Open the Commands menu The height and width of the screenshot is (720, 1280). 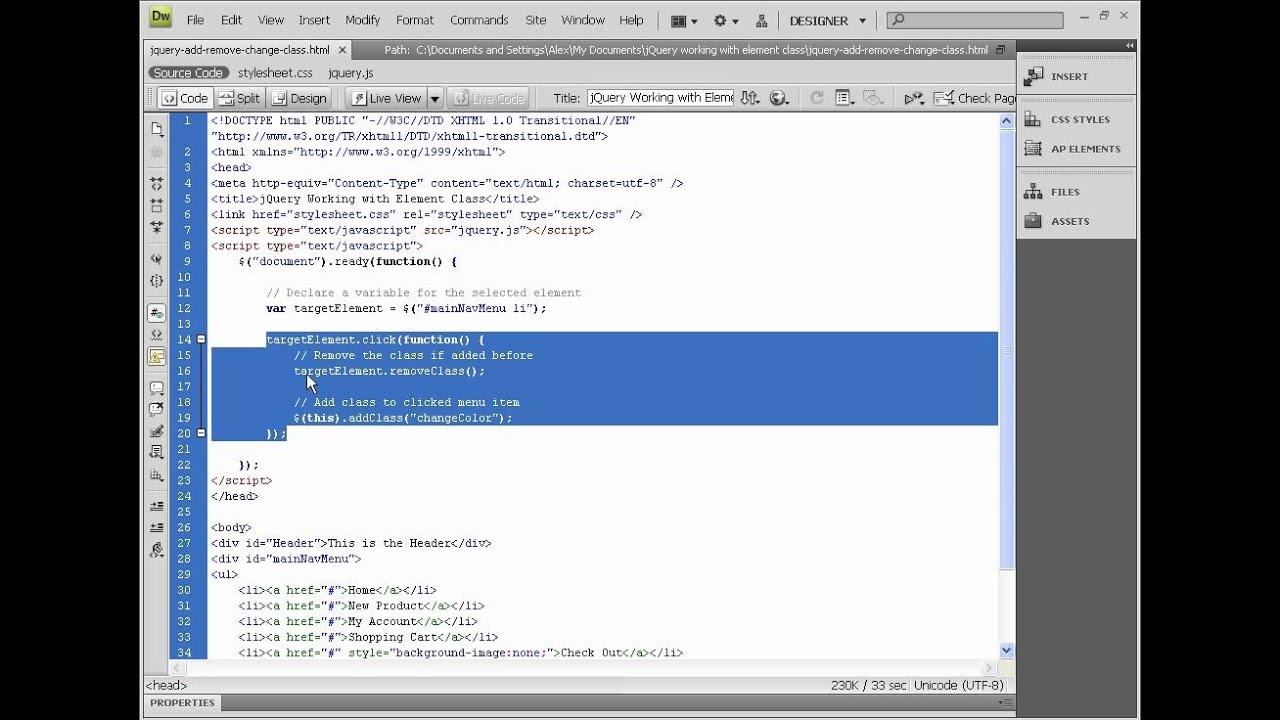(479, 20)
